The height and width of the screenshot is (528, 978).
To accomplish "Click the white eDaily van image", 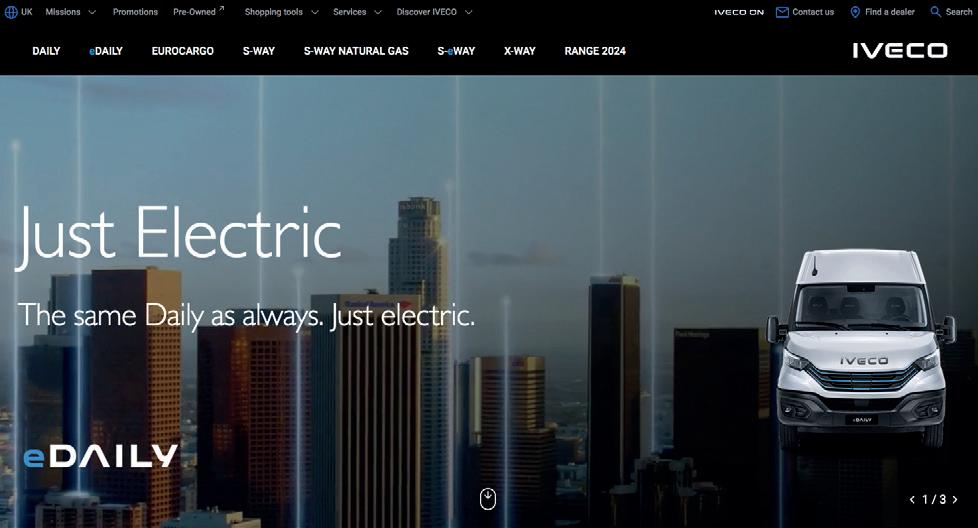I will tap(861, 348).
